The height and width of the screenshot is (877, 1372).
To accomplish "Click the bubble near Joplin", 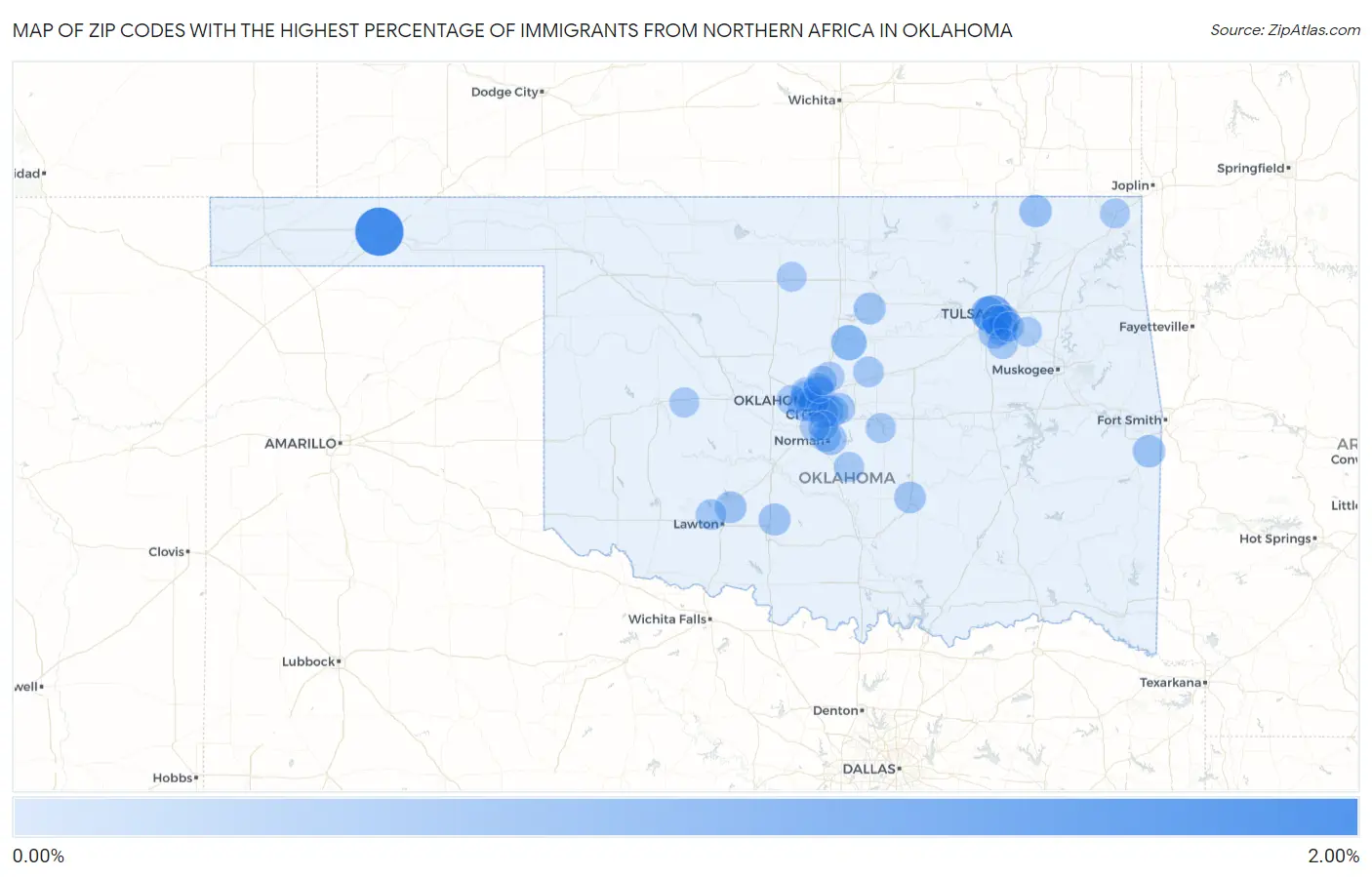I will tap(1114, 213).
